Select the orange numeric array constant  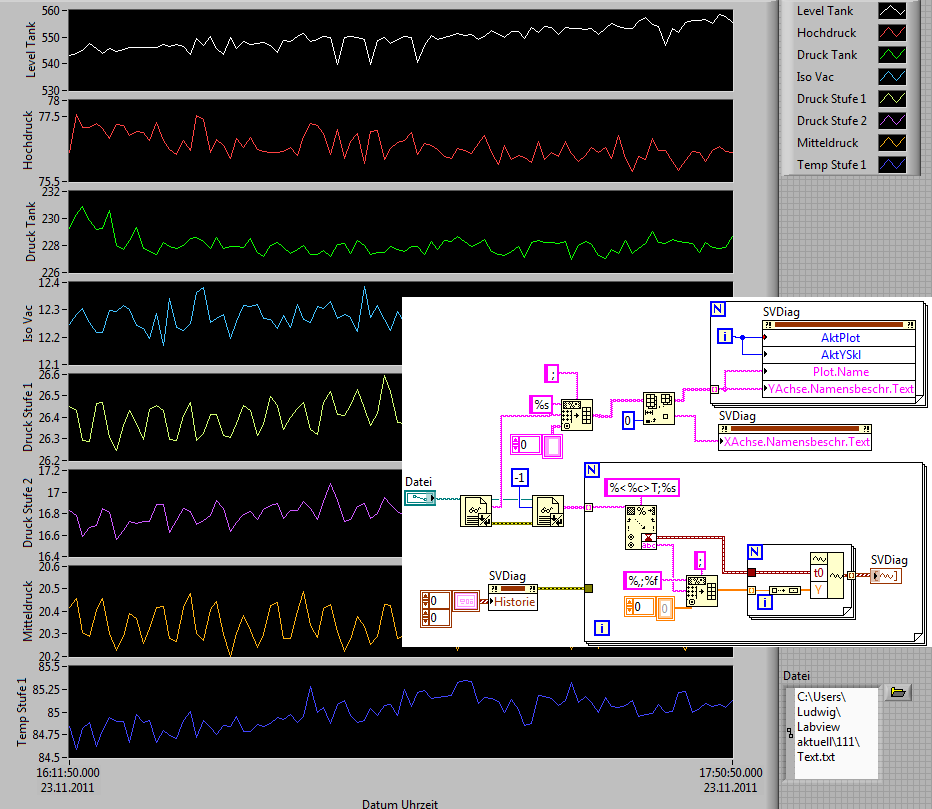coord(650,607)
